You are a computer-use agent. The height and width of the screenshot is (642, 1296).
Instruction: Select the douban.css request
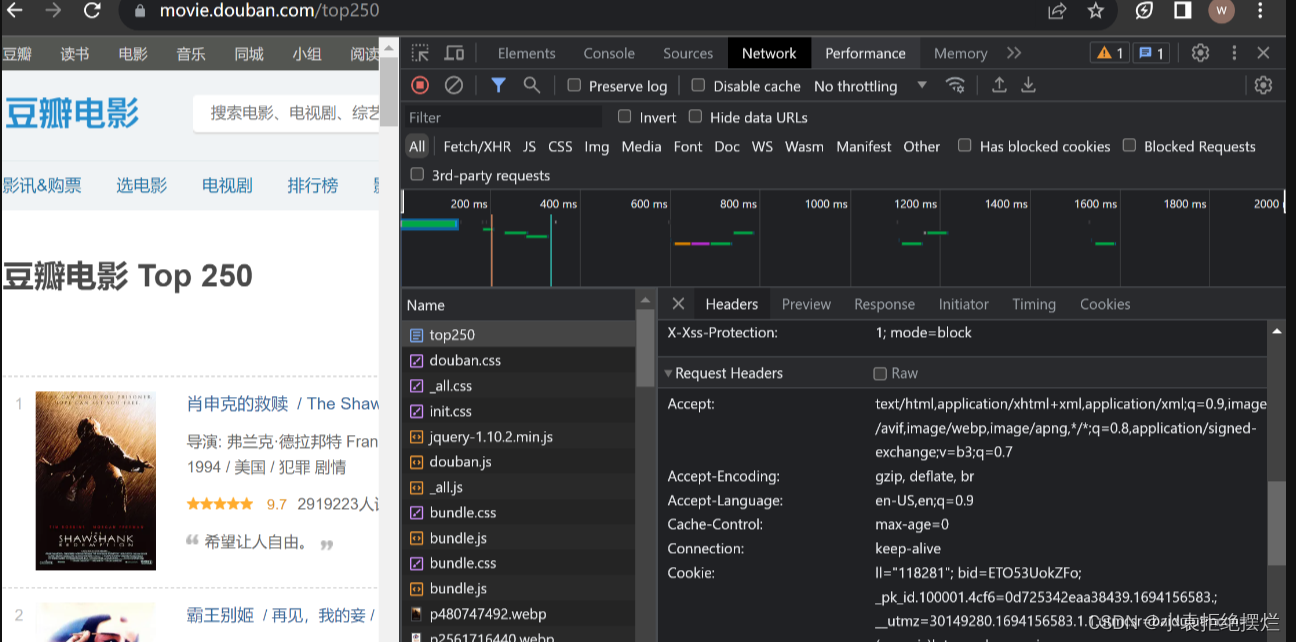[x=518, y=360]
